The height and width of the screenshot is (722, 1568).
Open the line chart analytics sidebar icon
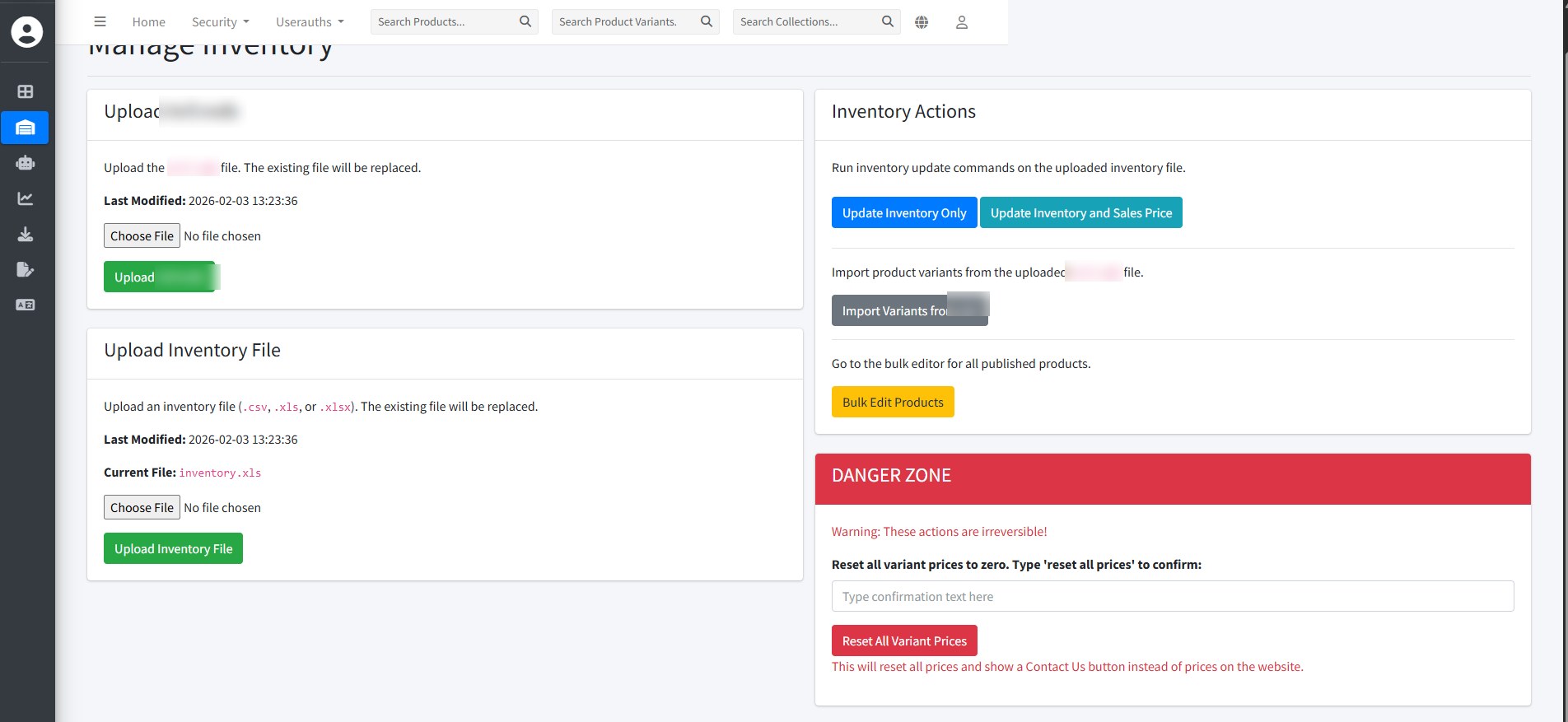pos(26,198)
